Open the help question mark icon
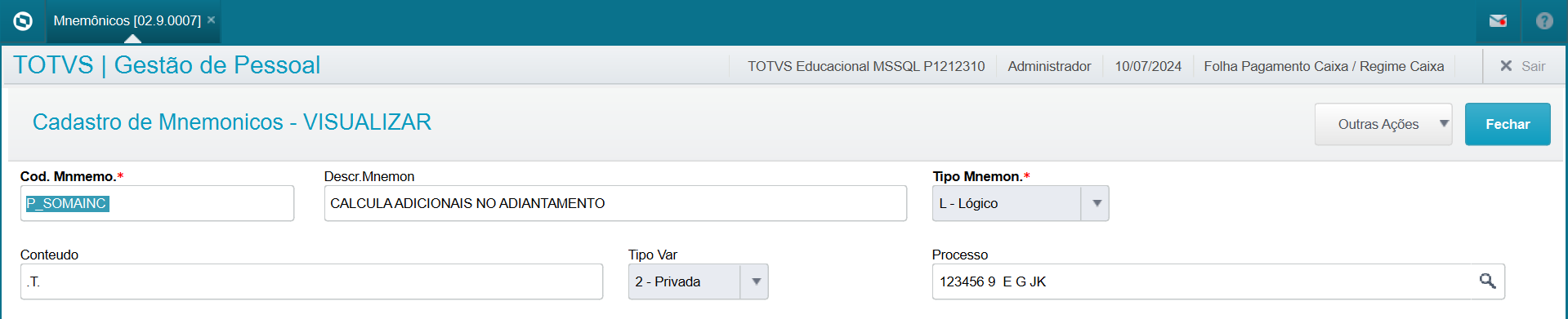Viewport: 1568px width, 319px height. pyautogui.click(x=1544, y=21)
